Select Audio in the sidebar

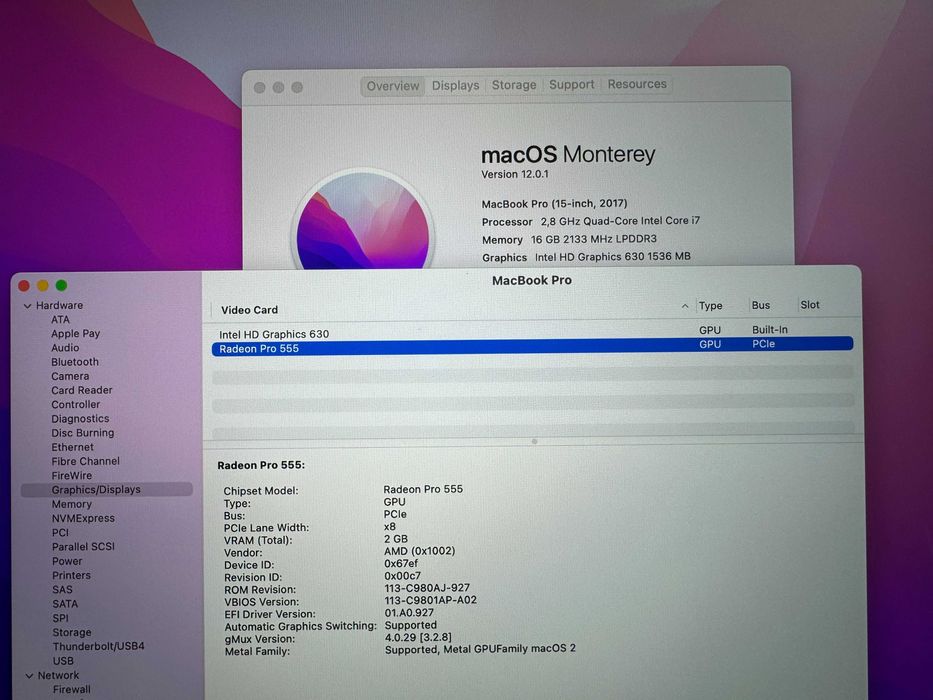(65, 348)
